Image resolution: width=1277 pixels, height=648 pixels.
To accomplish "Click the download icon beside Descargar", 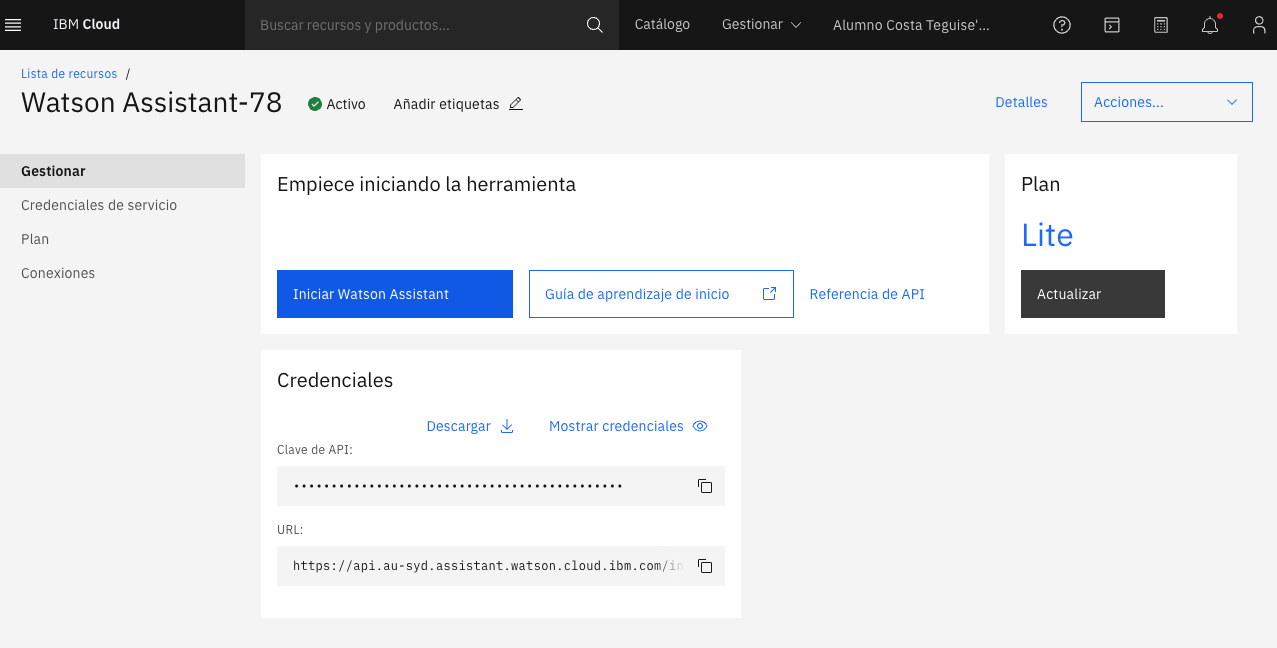I will coord(507,426).
